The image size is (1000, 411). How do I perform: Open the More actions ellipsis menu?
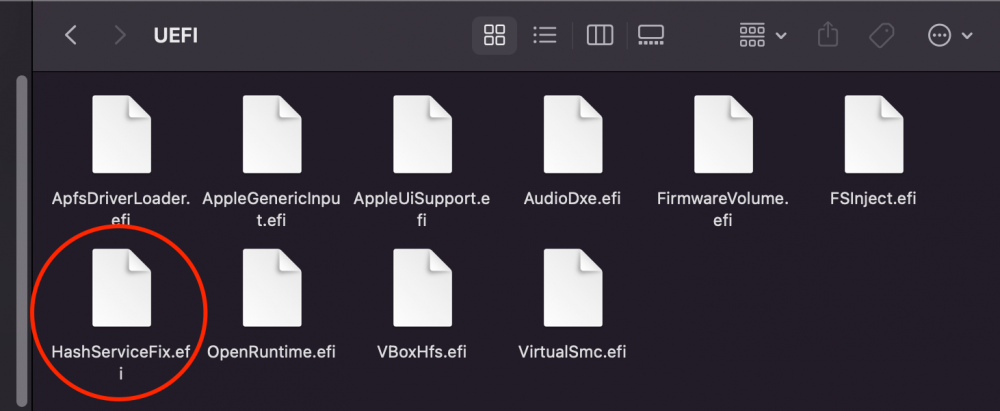click(x=950, y=36)
